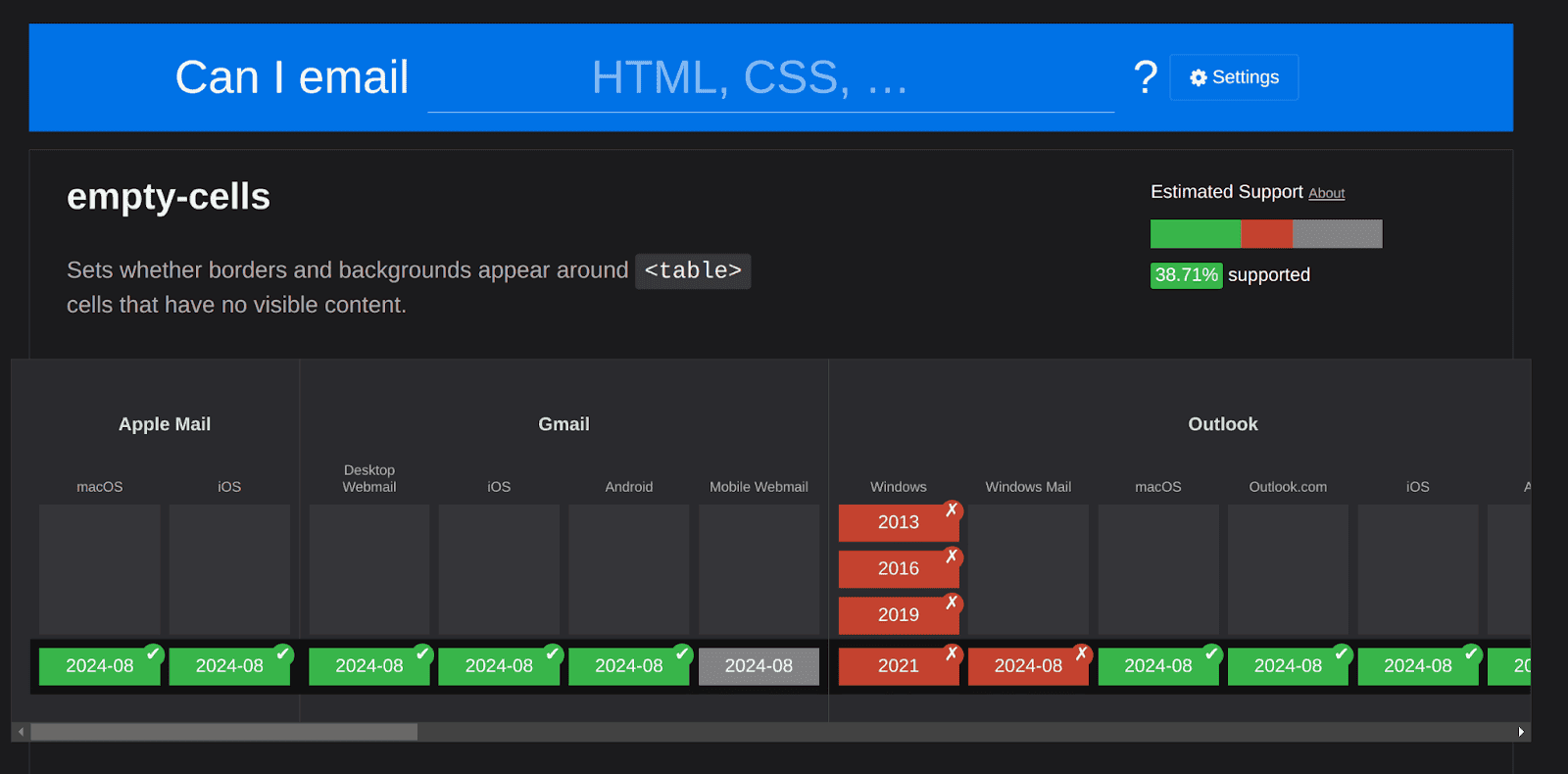1568x774 pixels.
Task: Click the Windows Mail column label
Action: 1028,487
